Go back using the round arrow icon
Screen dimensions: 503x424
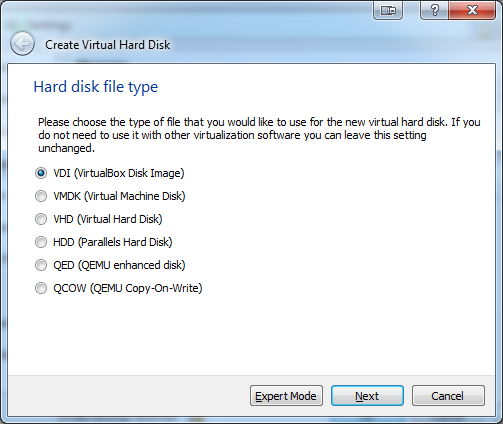(x=22, y=44)
